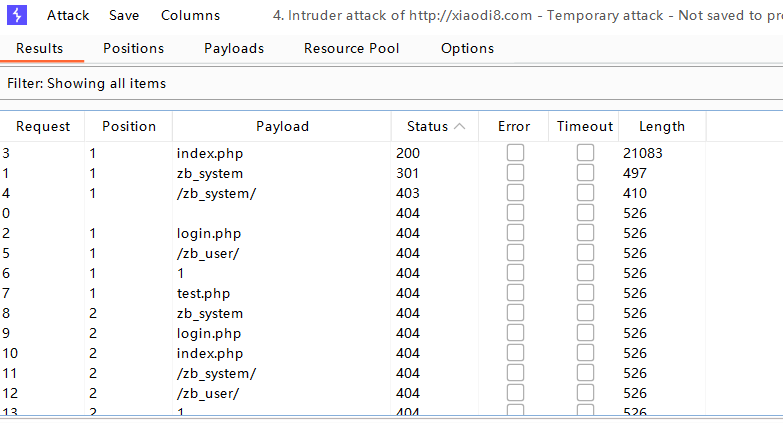
Task: Open the Resource Pool tab
Action: pos(352,48)
